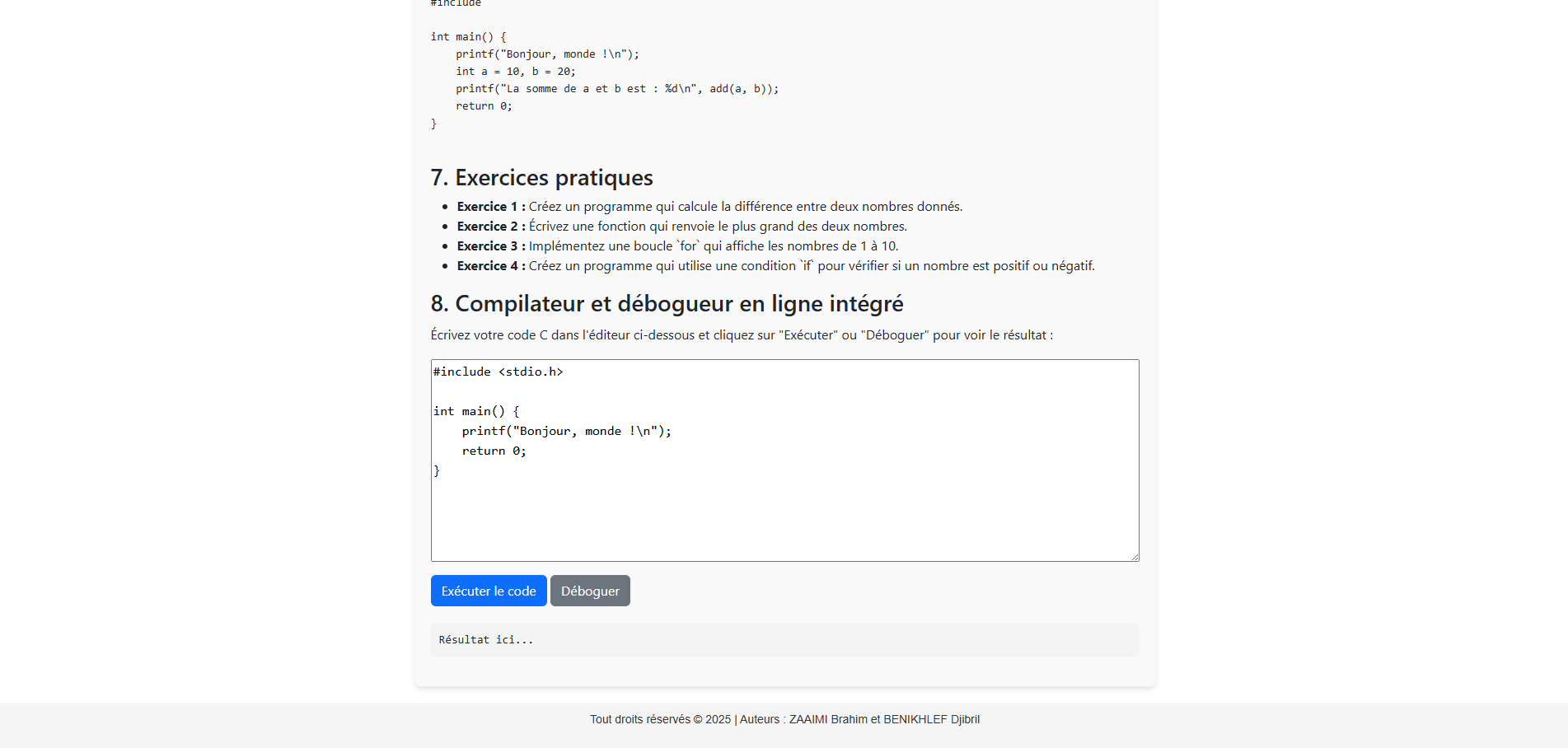Screen dimensions: 1568x748
Task: Select the "Exercice 4" list item
Action: (x=775, y=266)
